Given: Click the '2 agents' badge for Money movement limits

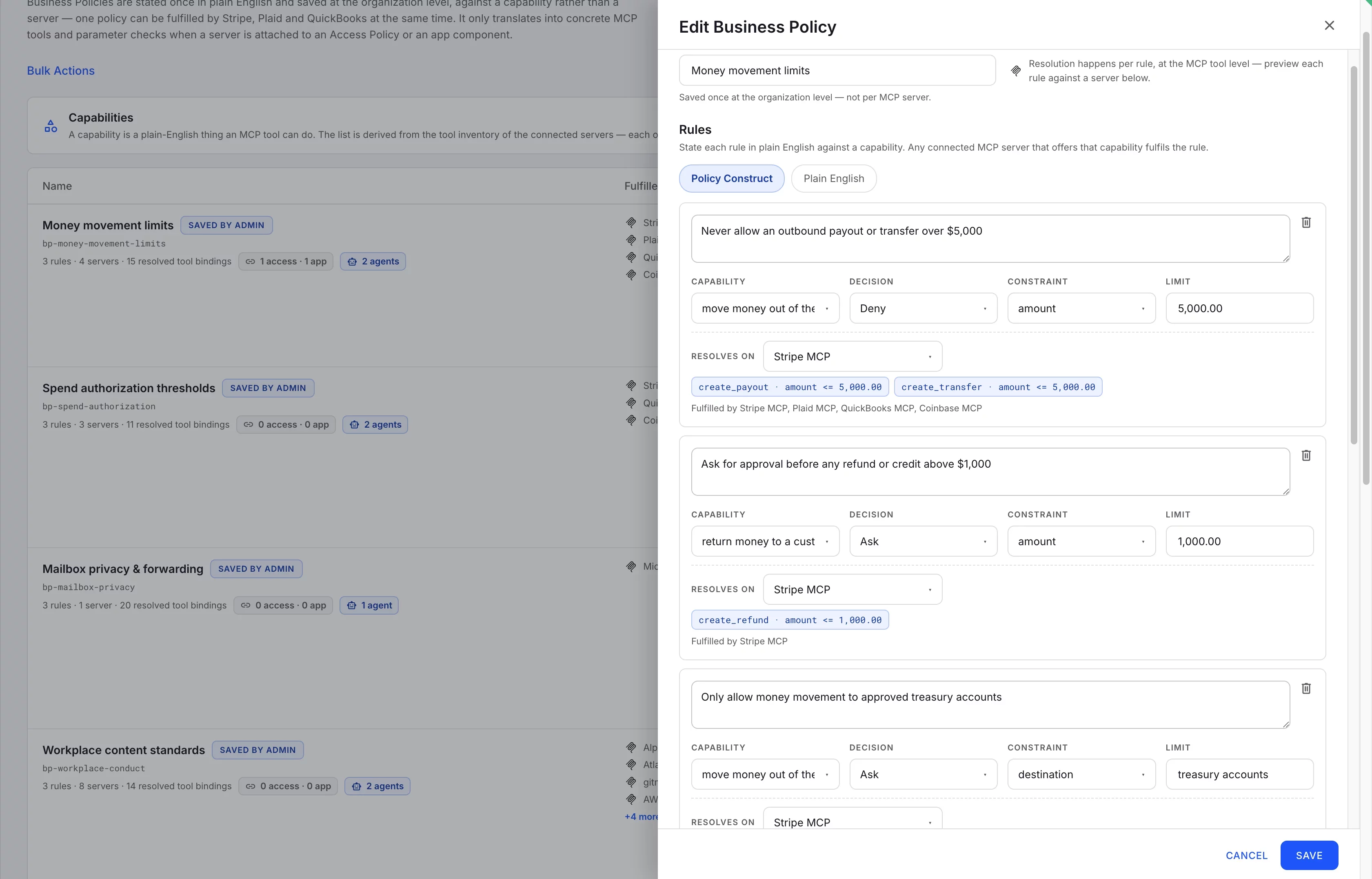Looking at the screenshot, I should tap(373, 262).
